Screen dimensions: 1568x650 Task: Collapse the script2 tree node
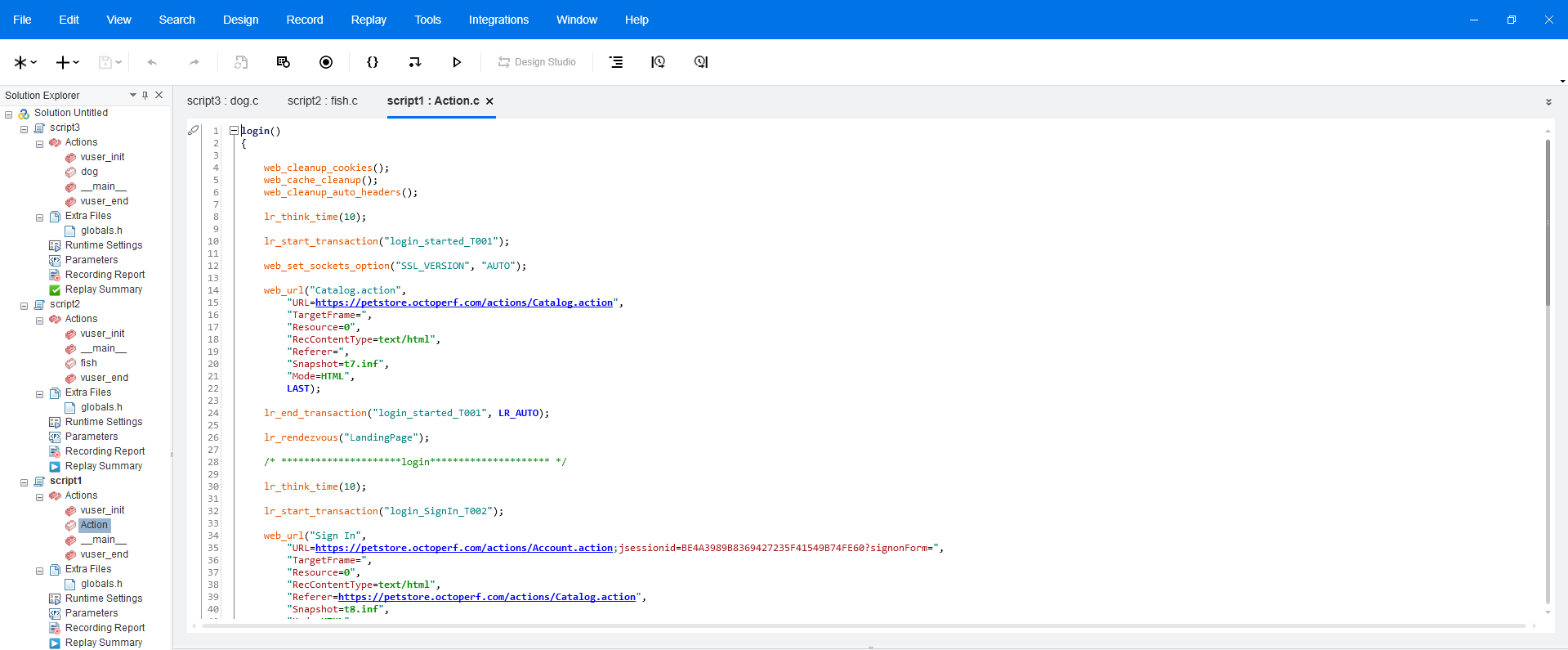click(24, 306)
